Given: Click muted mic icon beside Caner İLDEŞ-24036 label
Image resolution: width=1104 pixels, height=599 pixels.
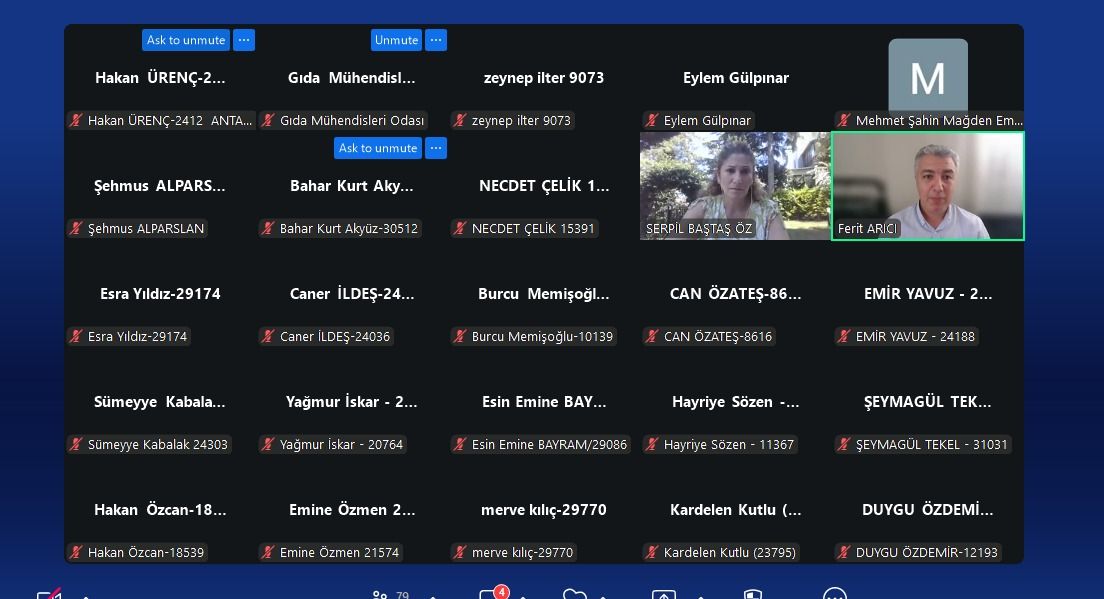Looking at the screenshot, I should [268, 336].
